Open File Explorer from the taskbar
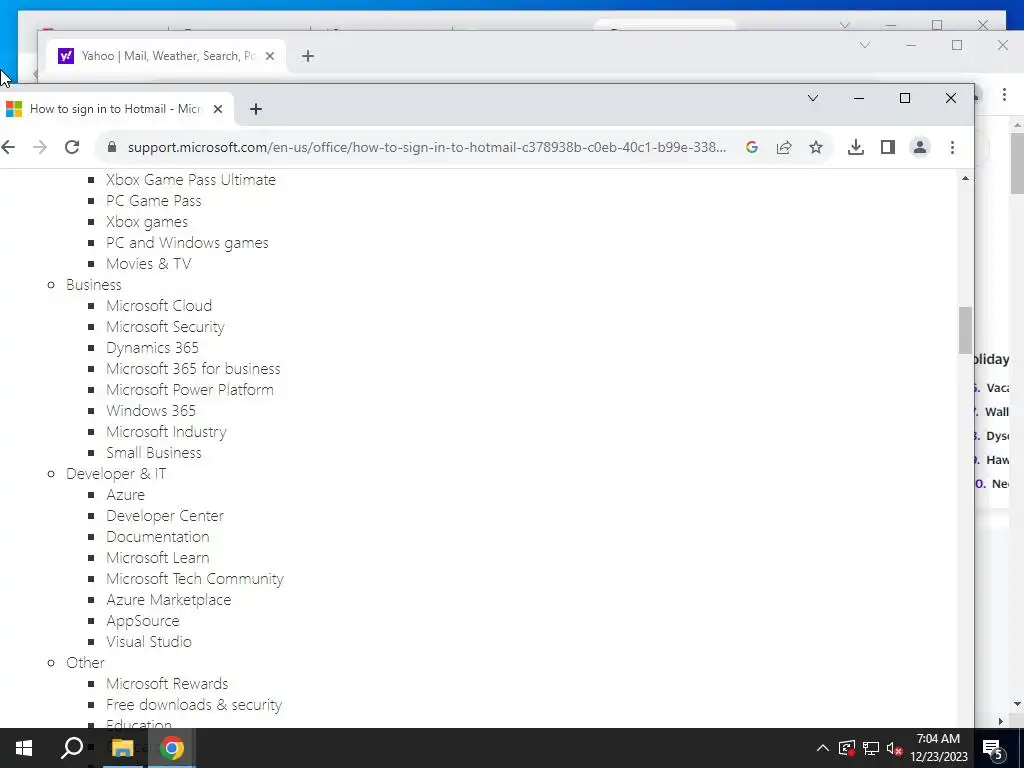Image resolution: width=1024 pixels, height=768 pixels. click(122, 748)
